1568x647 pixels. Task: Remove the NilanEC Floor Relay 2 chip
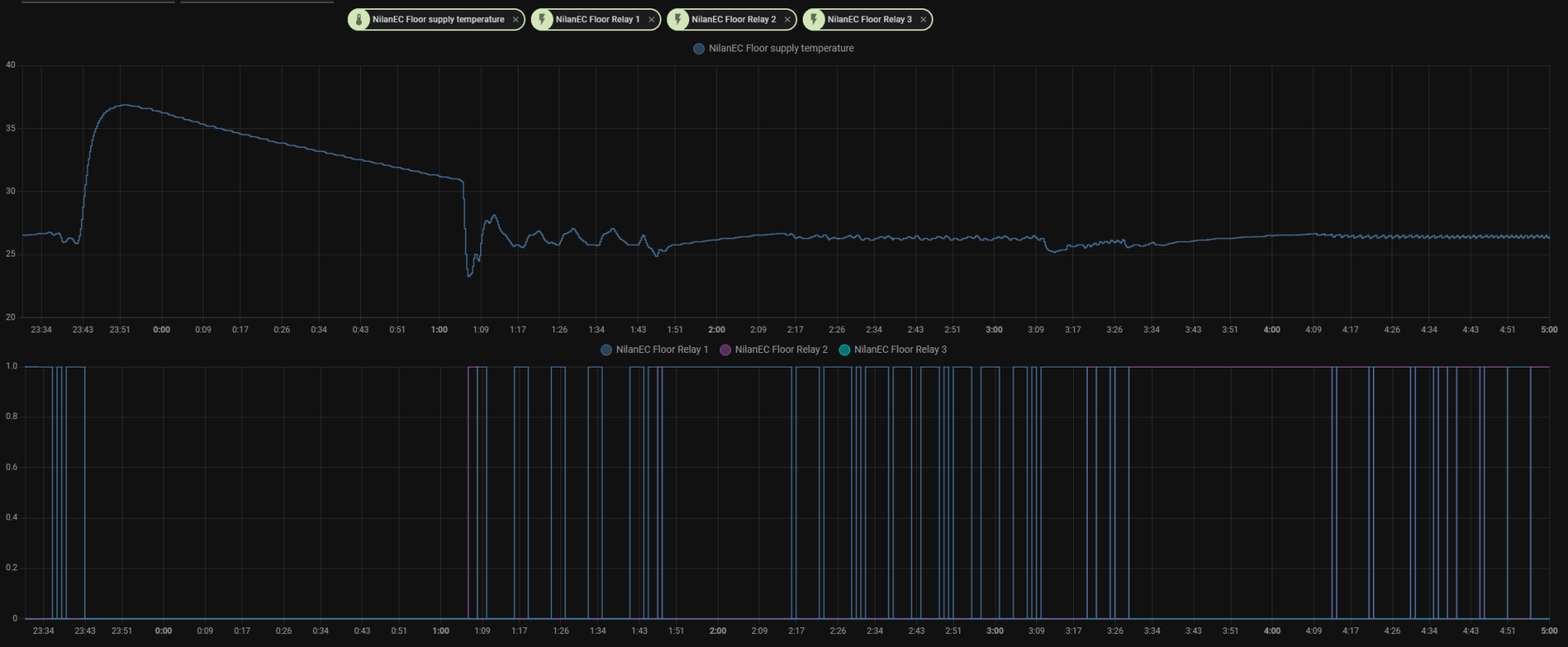[787, 20]
